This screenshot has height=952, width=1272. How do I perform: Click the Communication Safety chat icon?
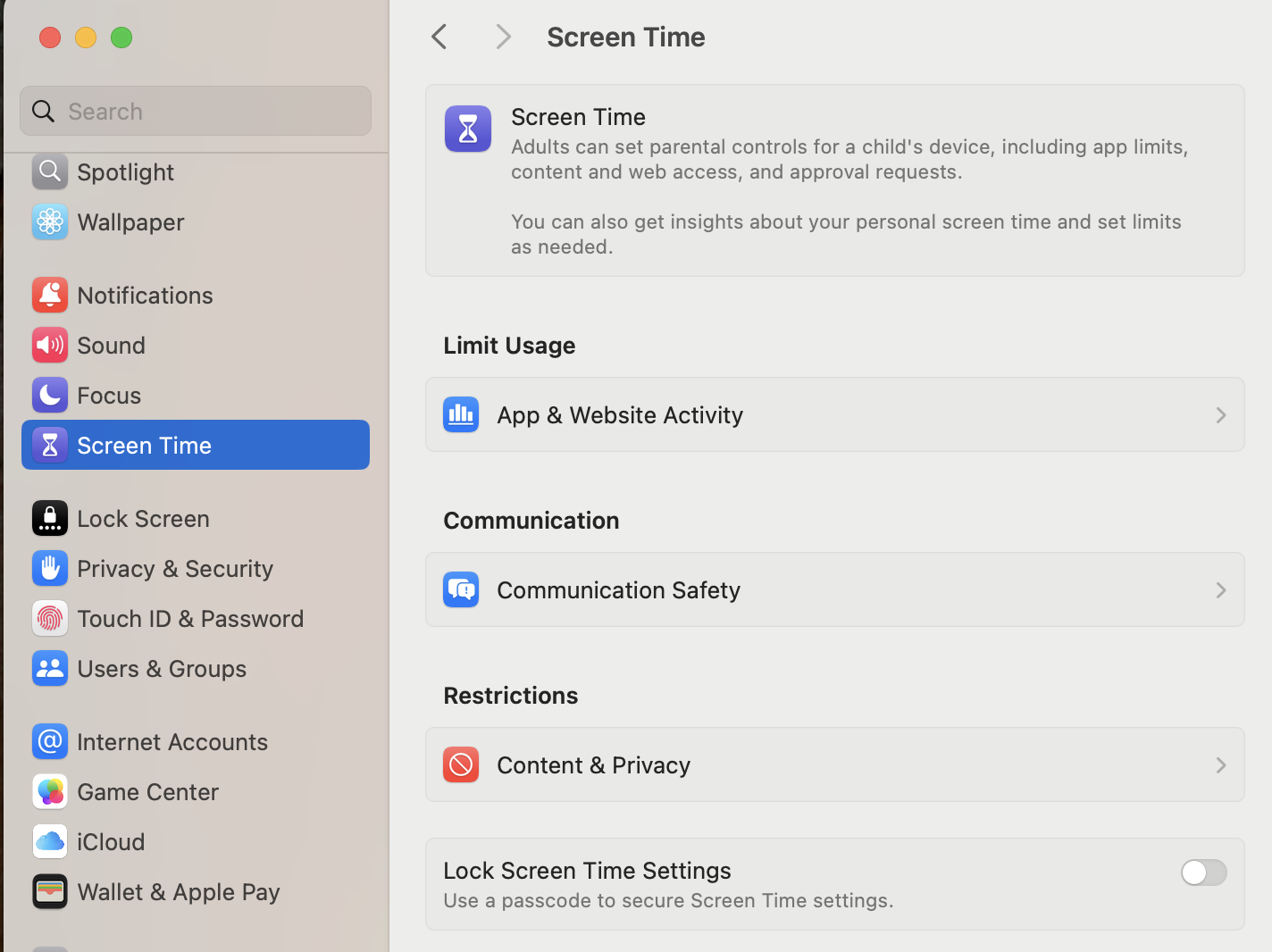tap(461, 589)
